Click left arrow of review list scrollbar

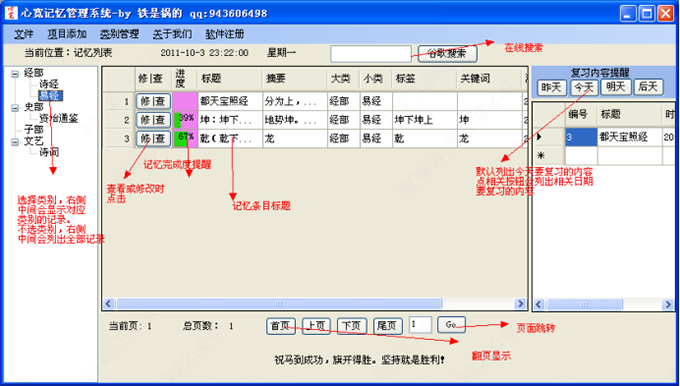539,304
